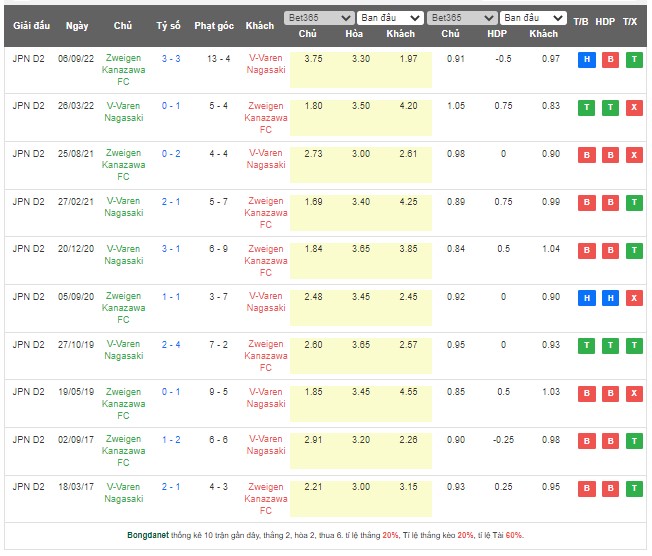Click the 0 - 2 score from 25/08/21
The height and width of the screenshot is (556, 652).
(x=170, y=154)
